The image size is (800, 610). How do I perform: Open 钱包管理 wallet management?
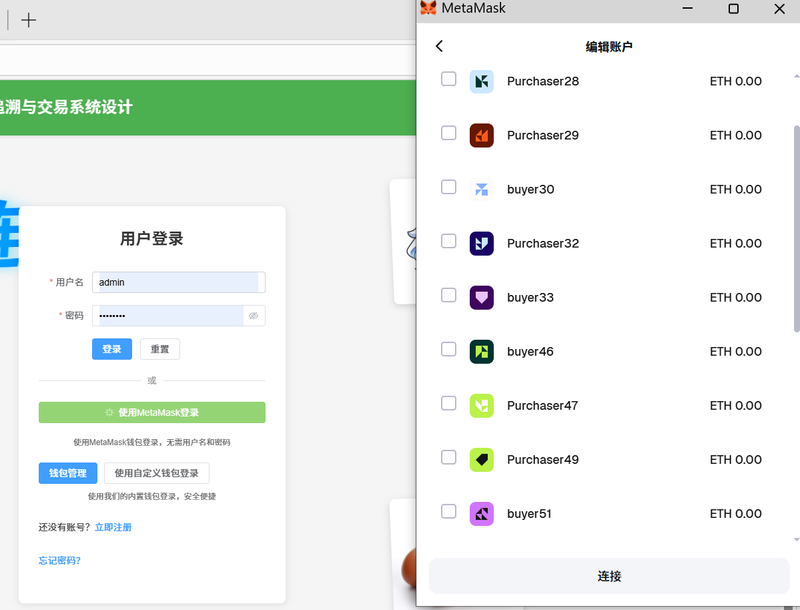(x=68, y=473)
